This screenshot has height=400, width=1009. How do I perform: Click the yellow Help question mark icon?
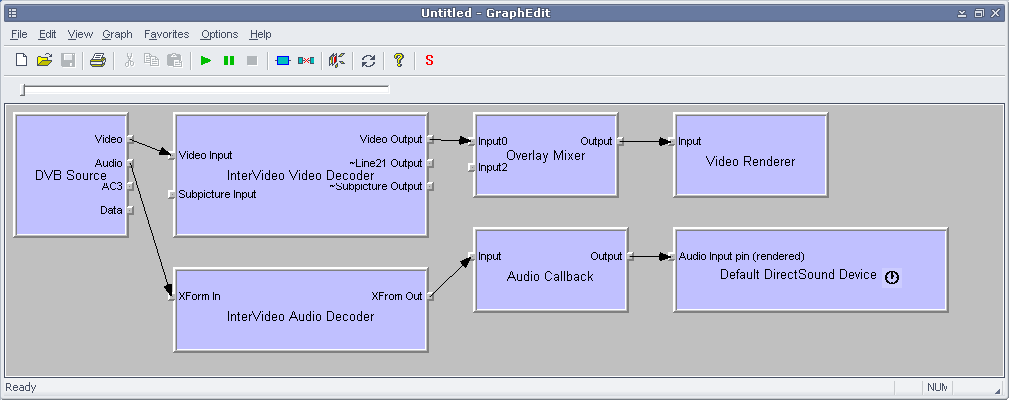click(x=398, y=60)
